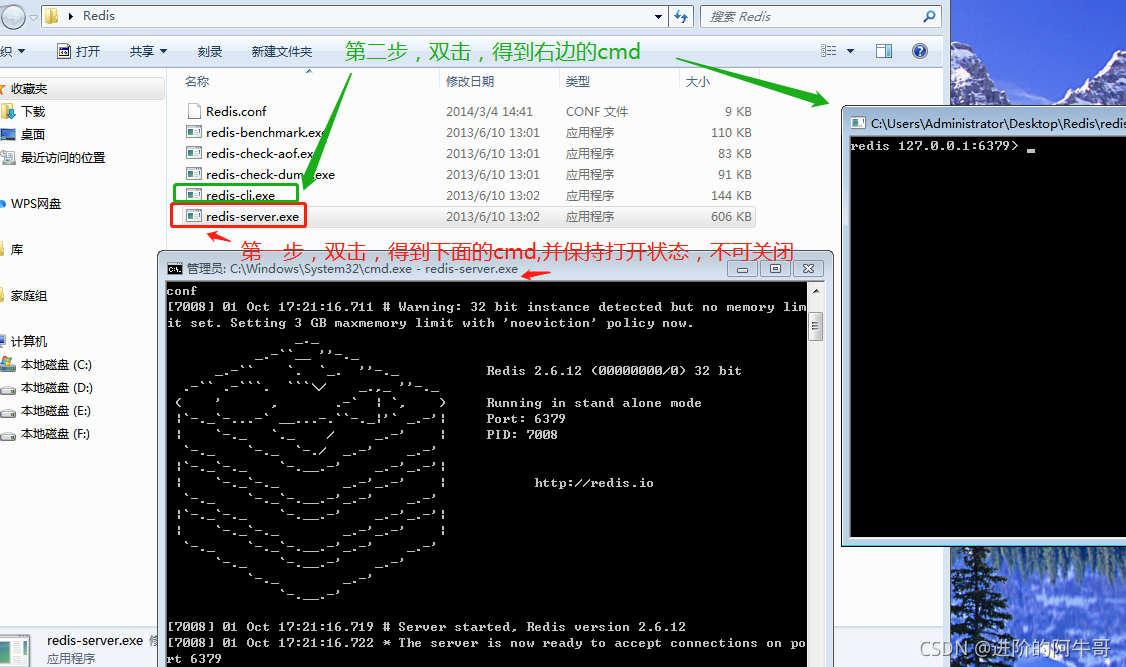
Task: Open WPS网盘 in navigation pane
Action: tap(36, 203)
